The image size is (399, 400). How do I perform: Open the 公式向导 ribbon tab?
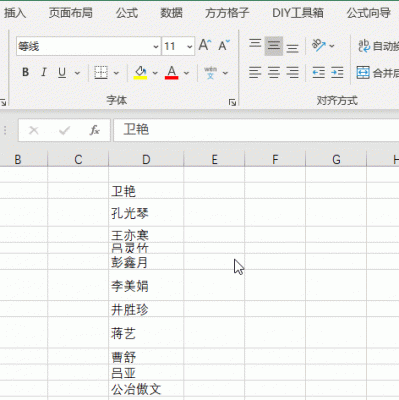[368, 13]
